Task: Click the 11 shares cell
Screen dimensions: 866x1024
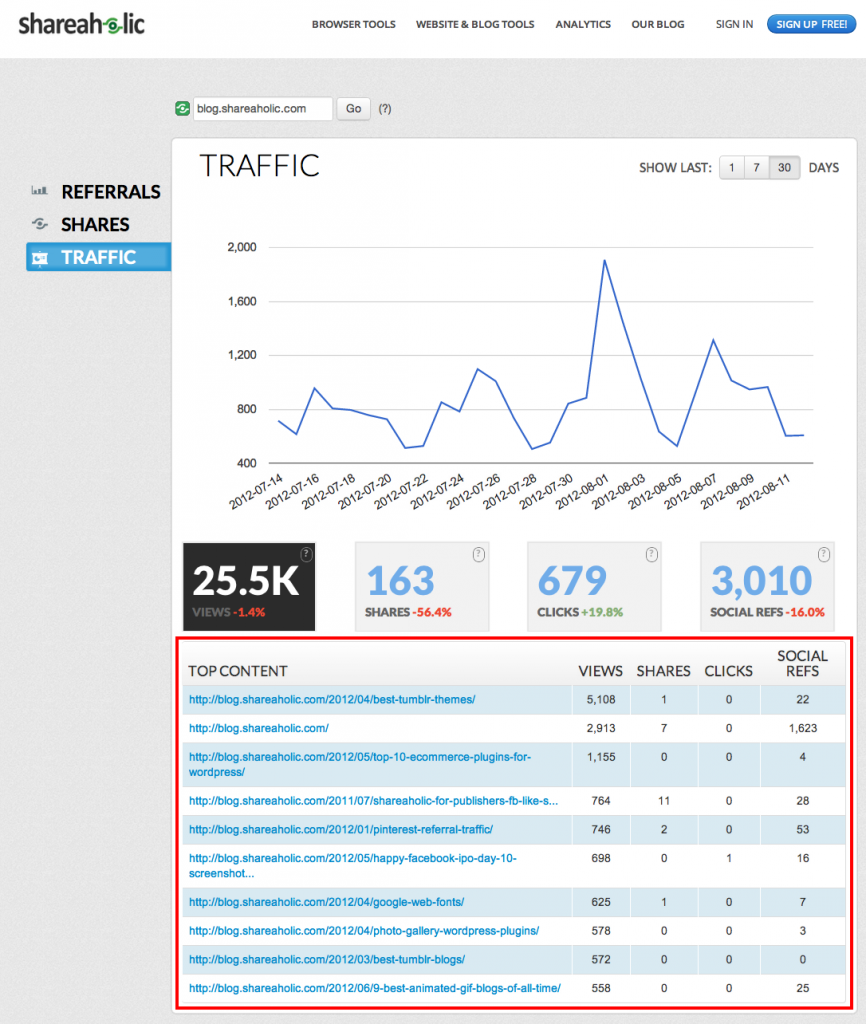Action: (x=664, y=801)
